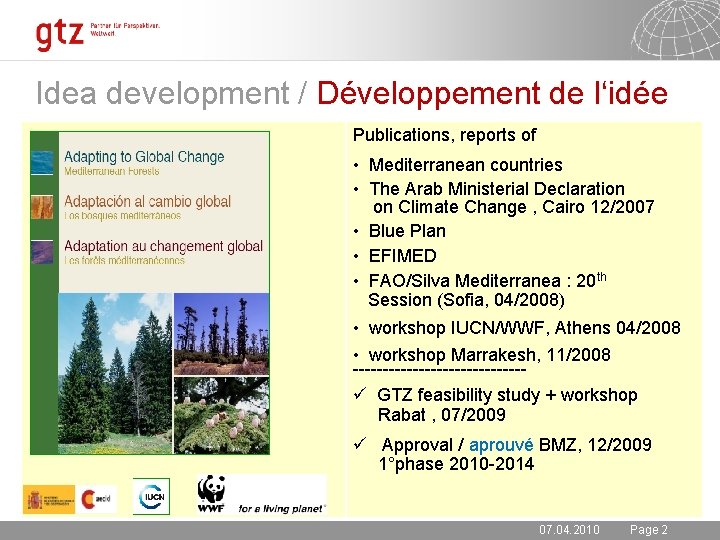The width and height of the screenshot is (720, 540).
Task: Click 'The Arab Ministerial Declaration' bullet
Action: tap(497, 189)
